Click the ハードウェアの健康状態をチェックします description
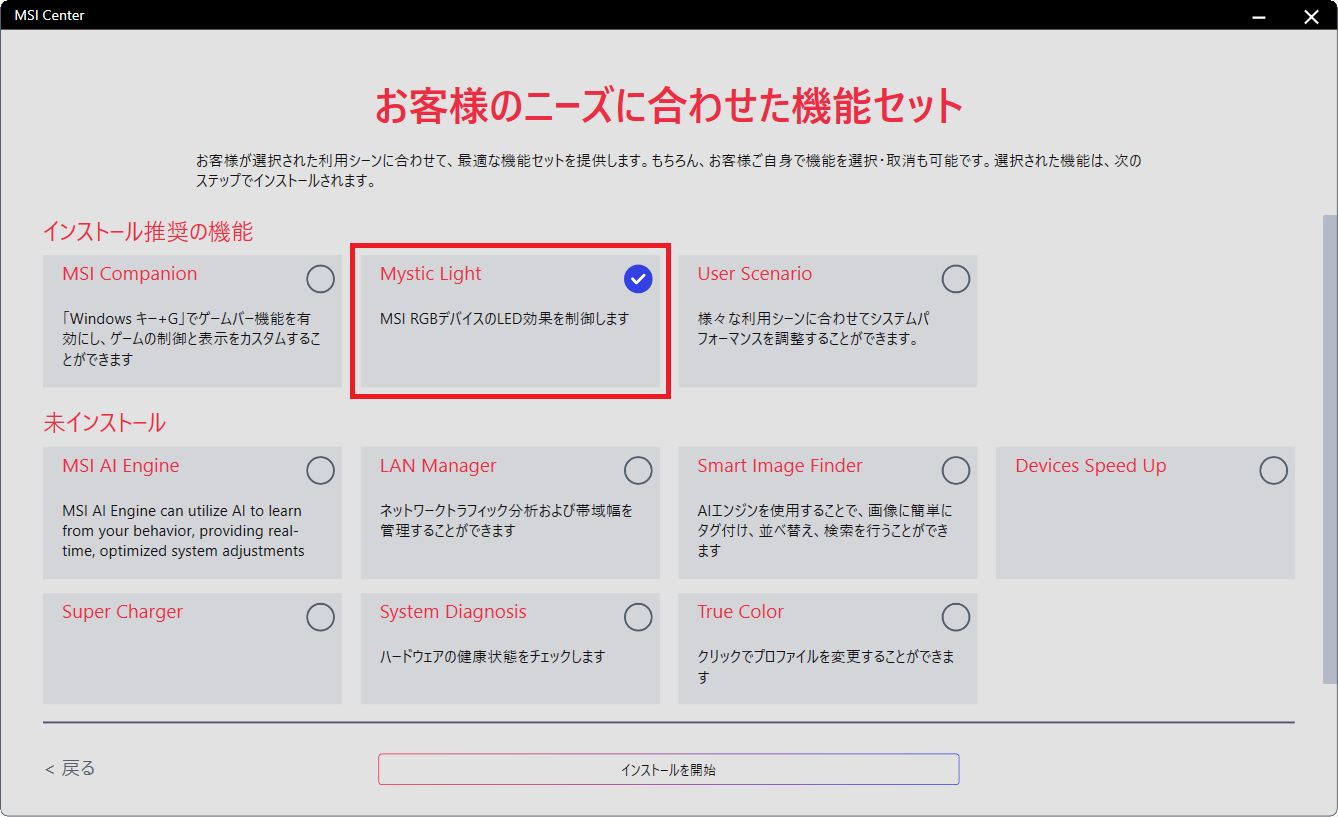 click(493, 657)
